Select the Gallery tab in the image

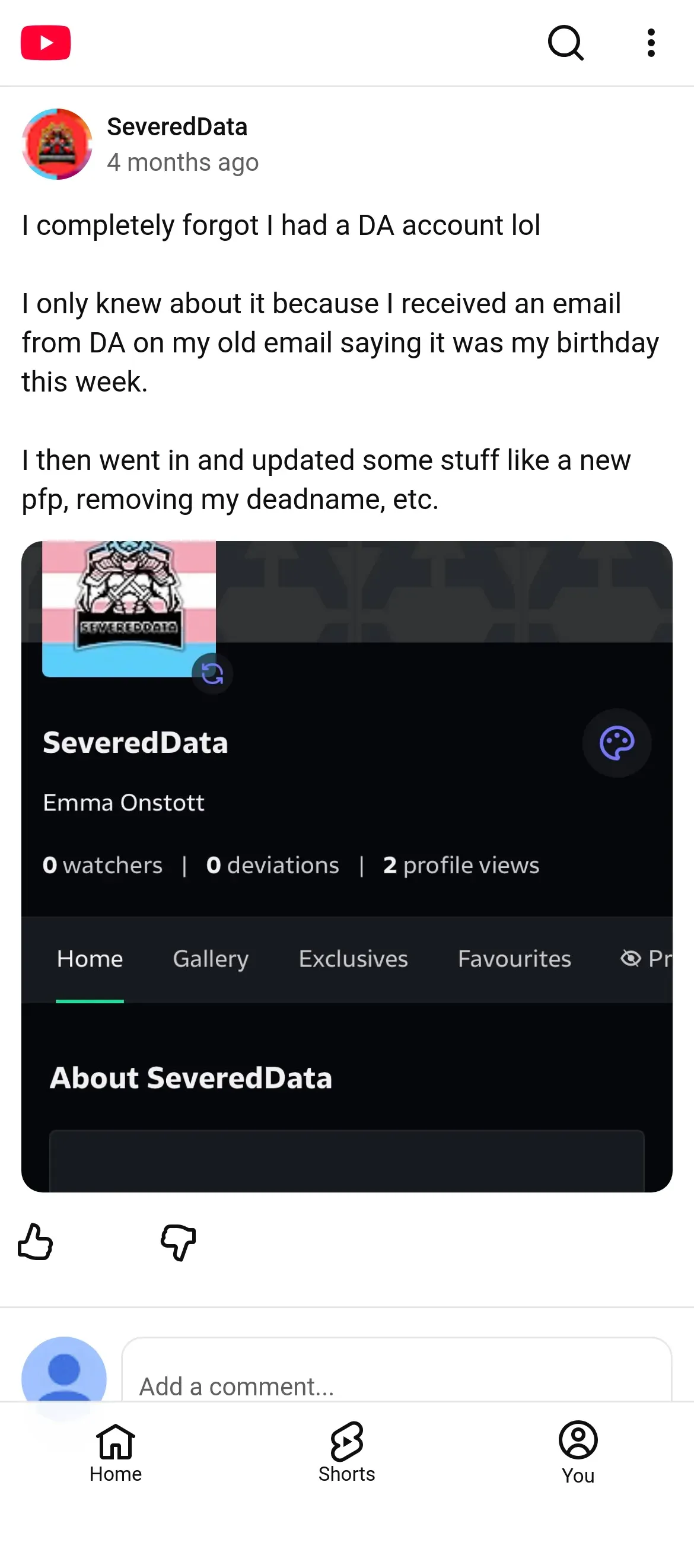click(x=211, y=959)
